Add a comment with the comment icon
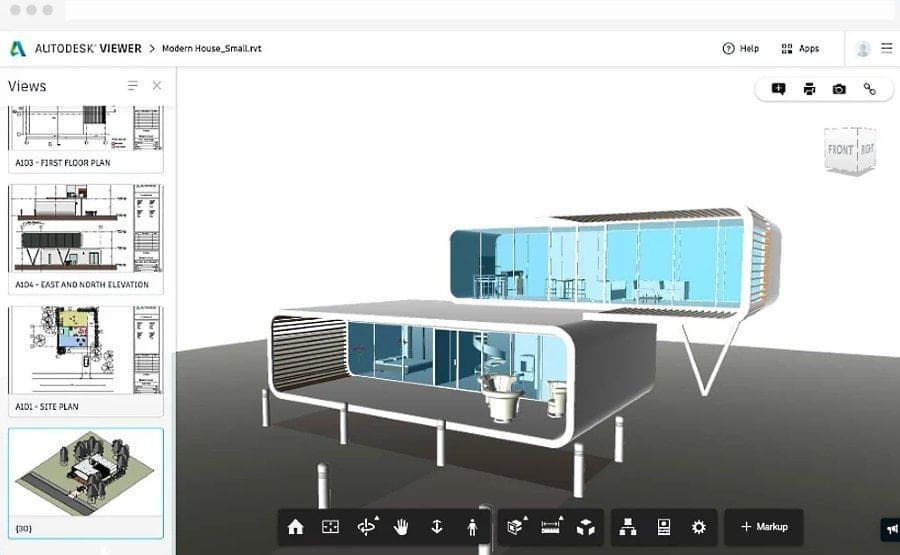The width and height of the screenshot is (900, 555). pyautogui.click(x=779, y=89)
